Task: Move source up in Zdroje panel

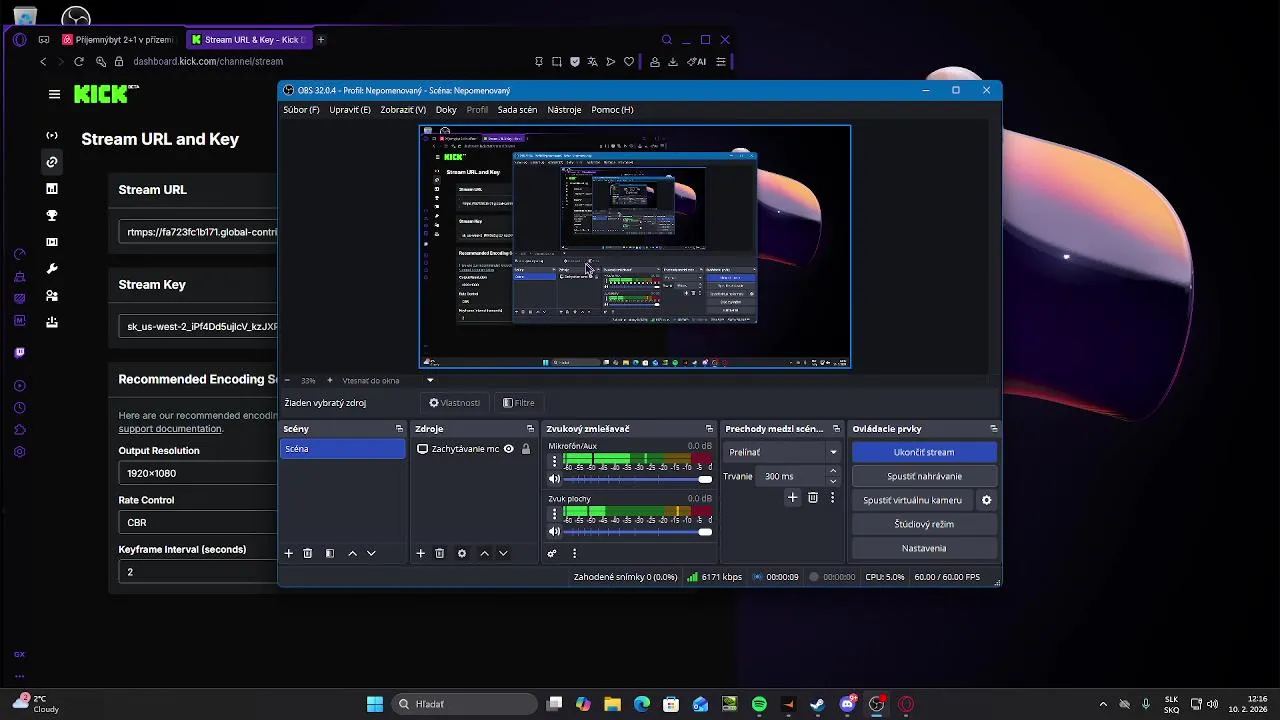Action: (x=484, y=553)
